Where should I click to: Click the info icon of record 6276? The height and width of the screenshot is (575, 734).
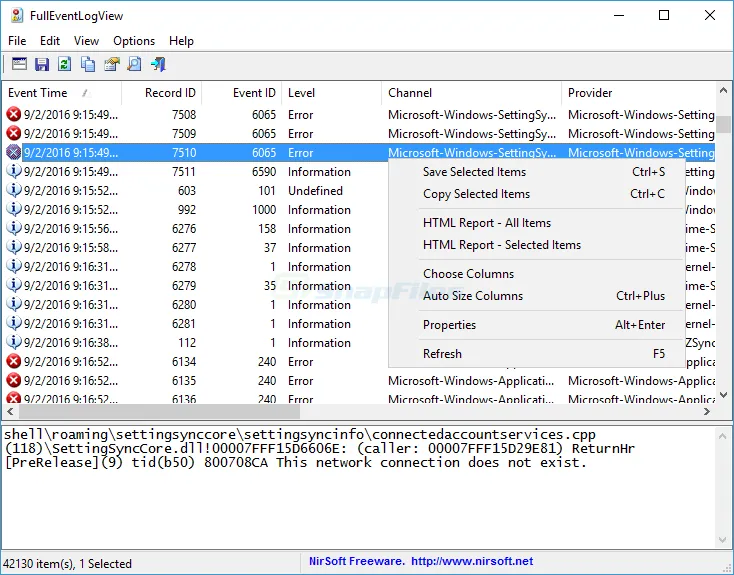(14, 229)
